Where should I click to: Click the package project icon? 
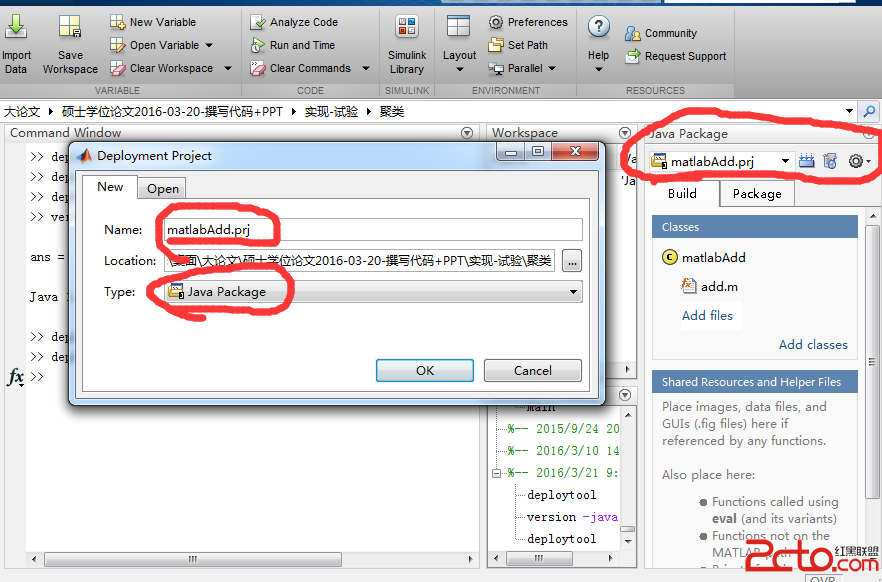click(x=830, y=161)
